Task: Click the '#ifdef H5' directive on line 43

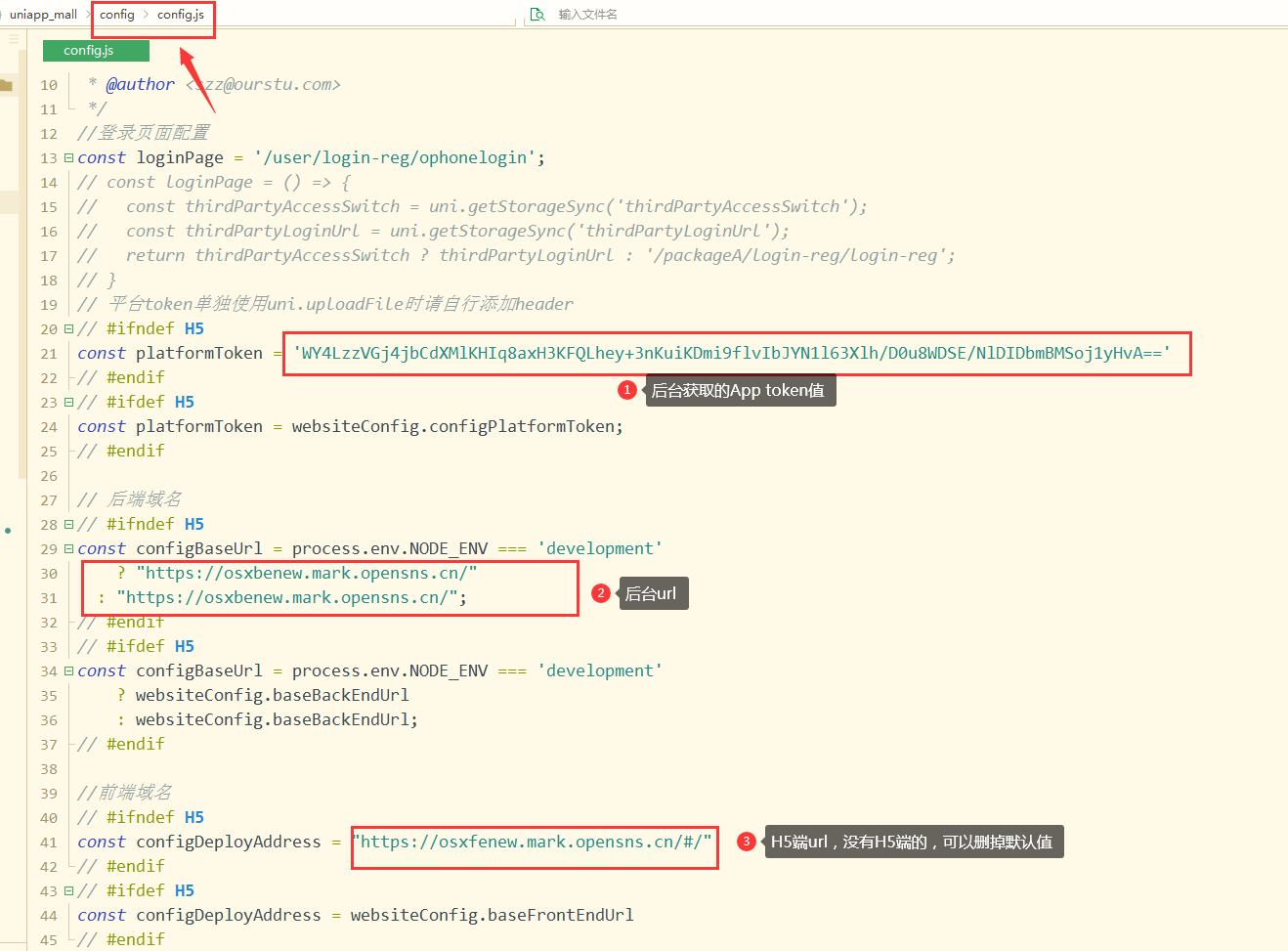Action: coord(136,890)
